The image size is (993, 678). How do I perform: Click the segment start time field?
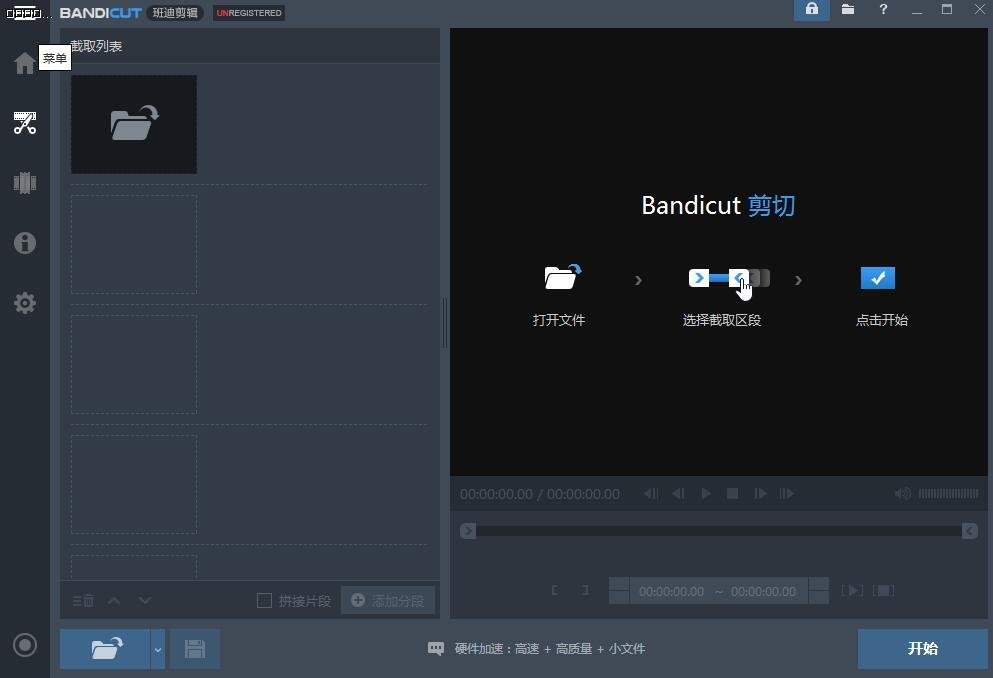click(671, 591)
